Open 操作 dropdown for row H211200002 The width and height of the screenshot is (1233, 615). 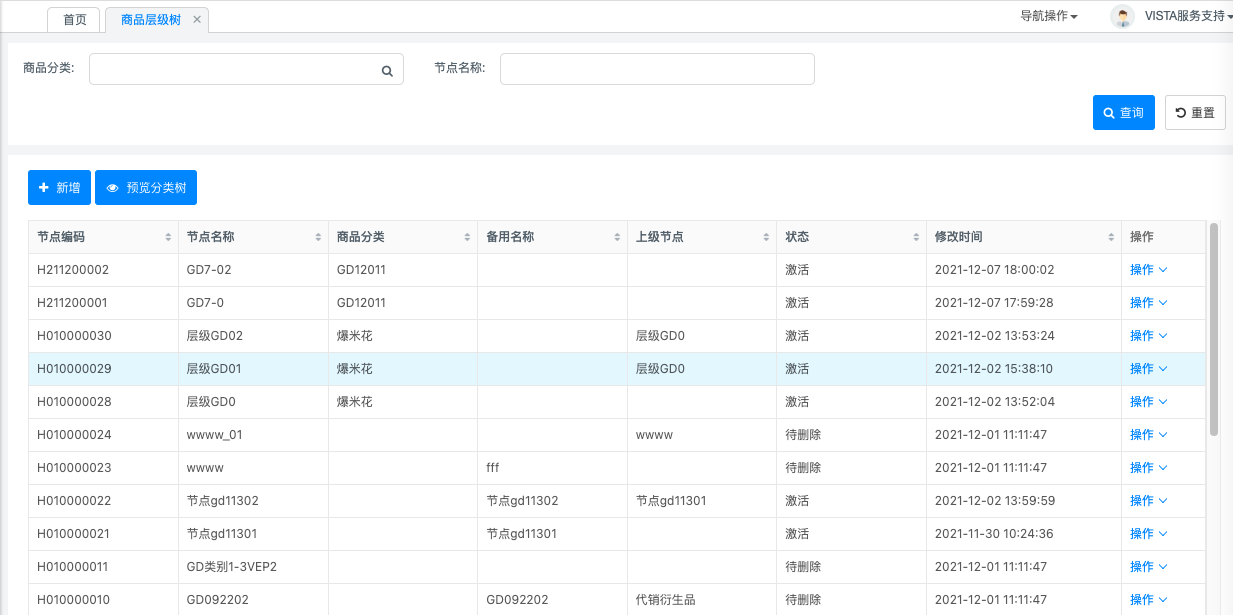tap(1148, 270)
